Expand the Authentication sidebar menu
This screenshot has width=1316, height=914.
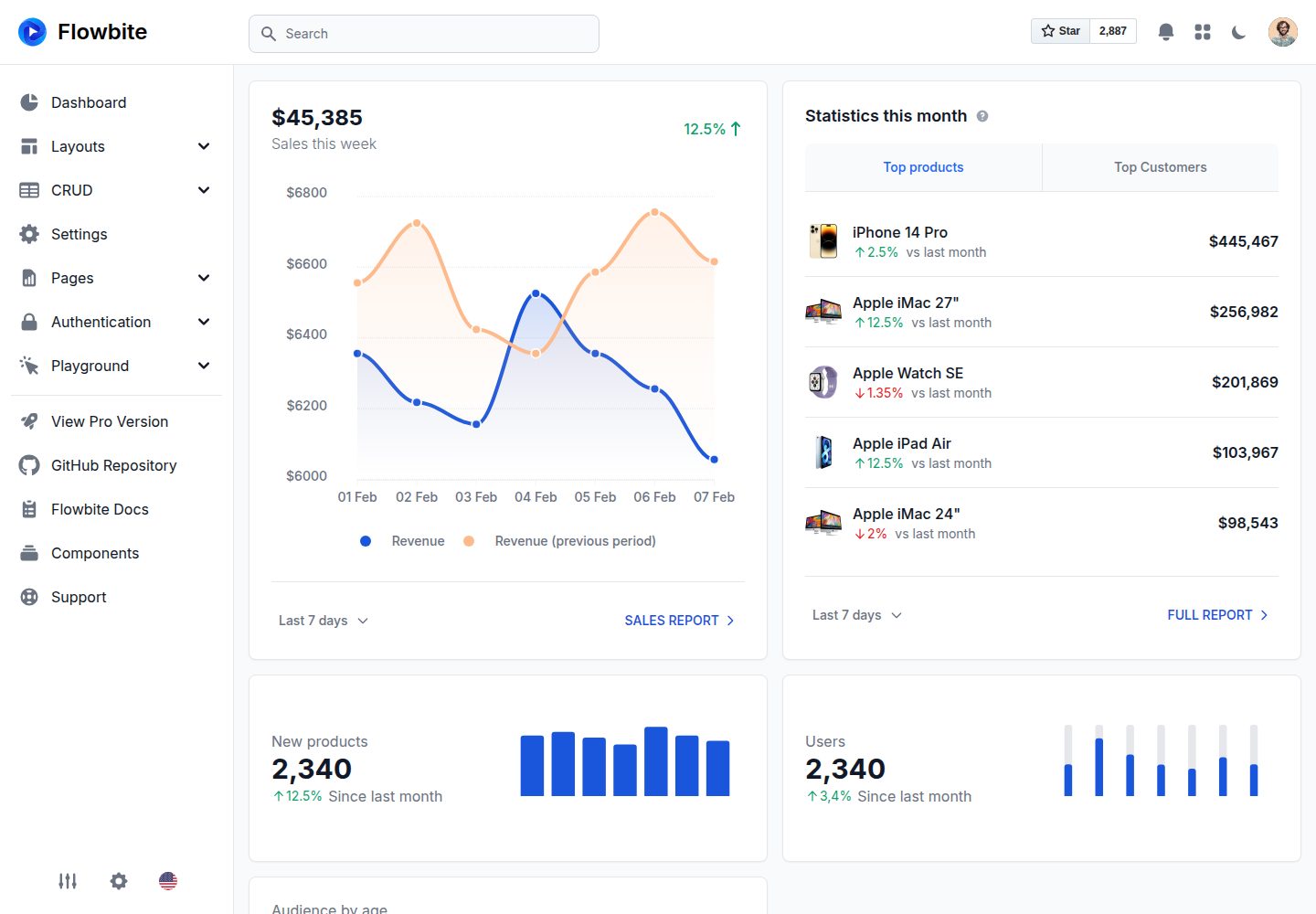[116, 322]
